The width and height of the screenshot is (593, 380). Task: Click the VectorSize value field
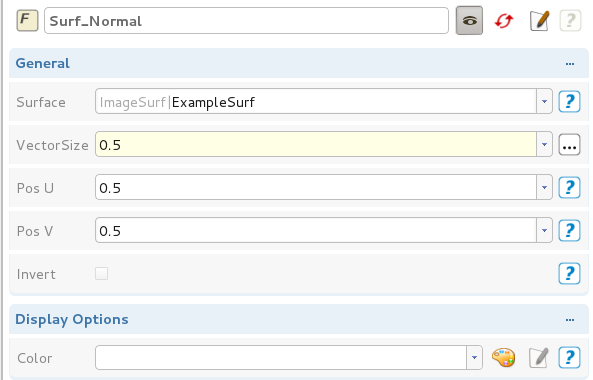pos(316,144)
